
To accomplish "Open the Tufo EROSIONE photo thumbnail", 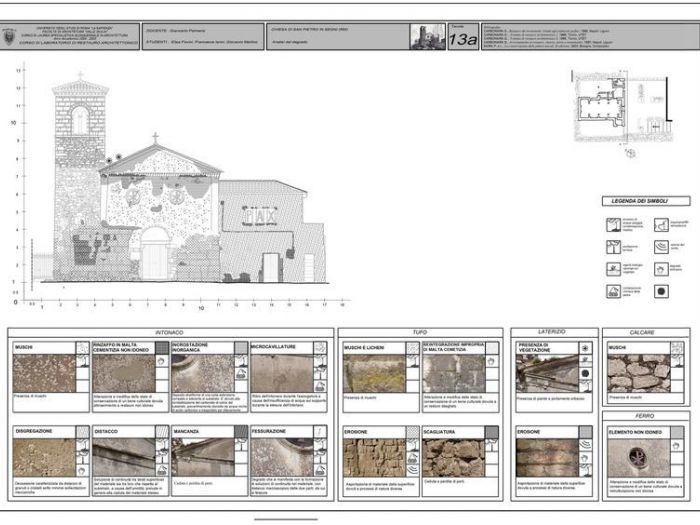I will tap(375, 458).
